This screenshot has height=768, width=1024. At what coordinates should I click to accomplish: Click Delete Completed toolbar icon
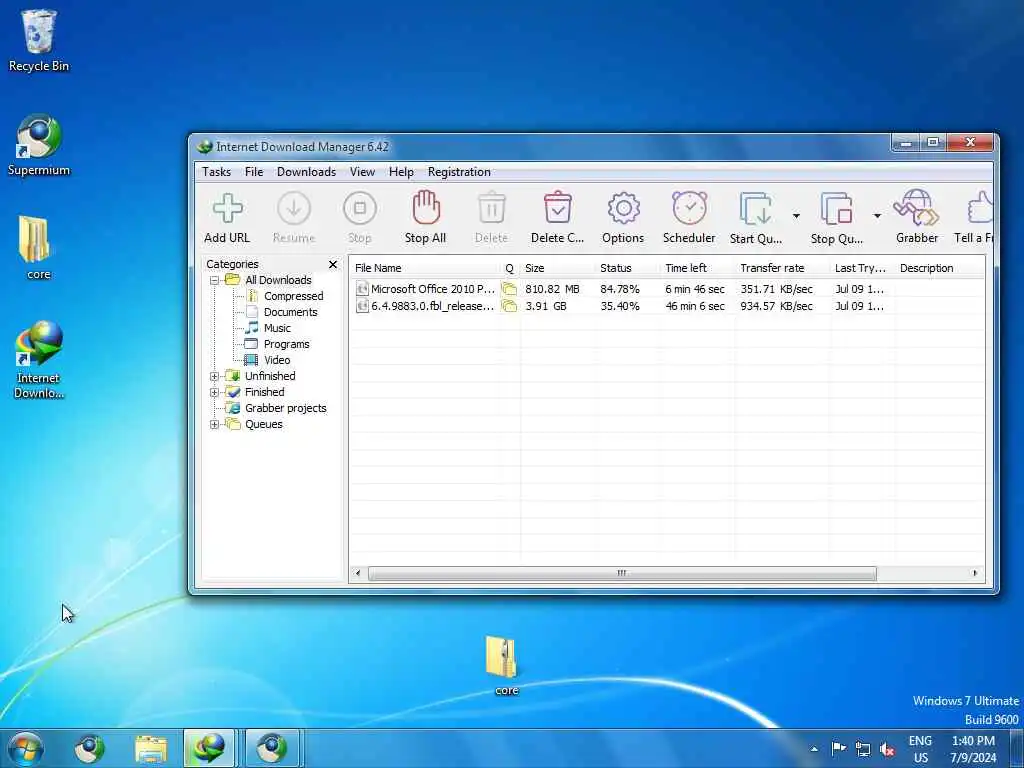[x=557, y=217]
